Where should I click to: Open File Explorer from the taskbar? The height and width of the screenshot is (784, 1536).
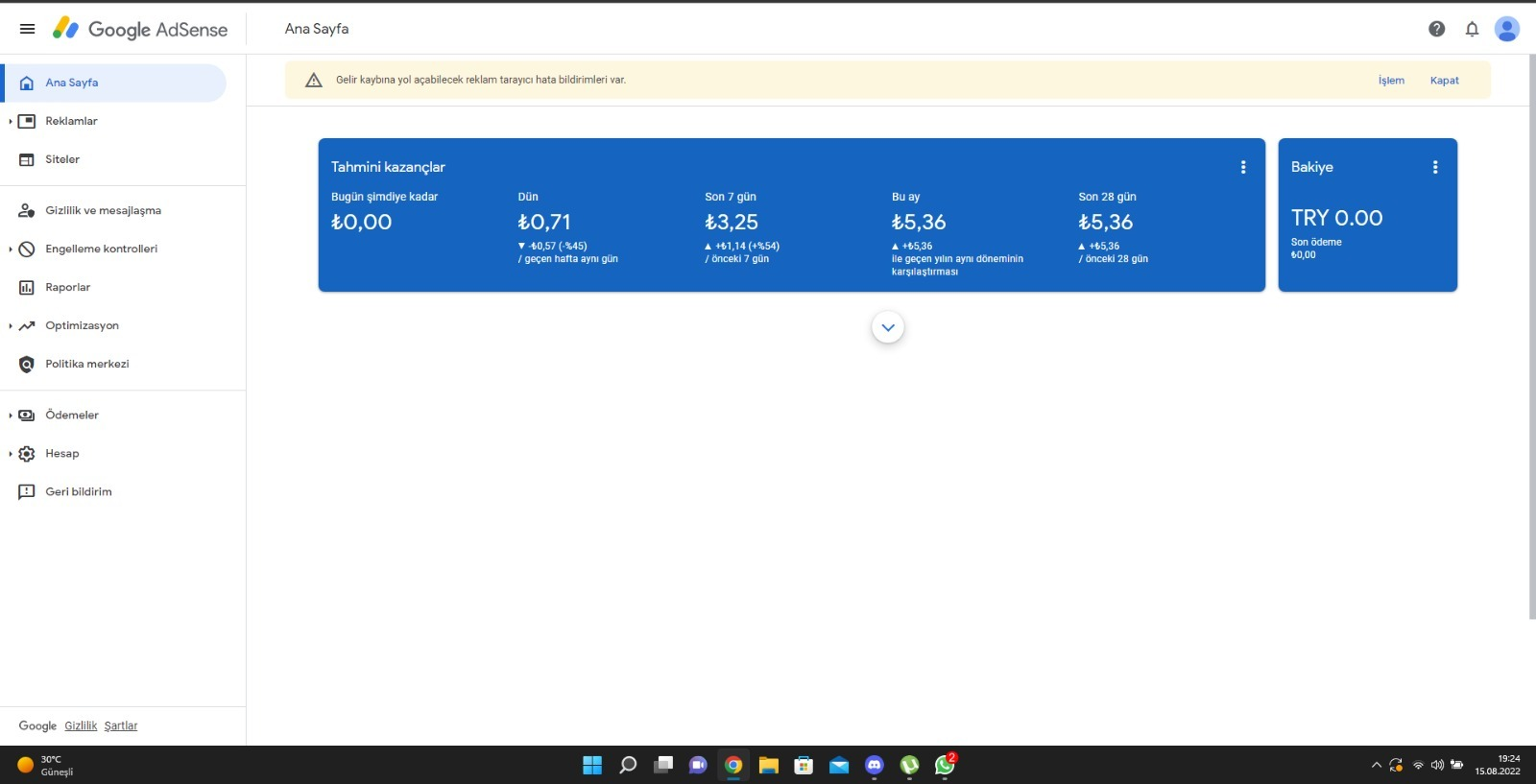[768, 765]
